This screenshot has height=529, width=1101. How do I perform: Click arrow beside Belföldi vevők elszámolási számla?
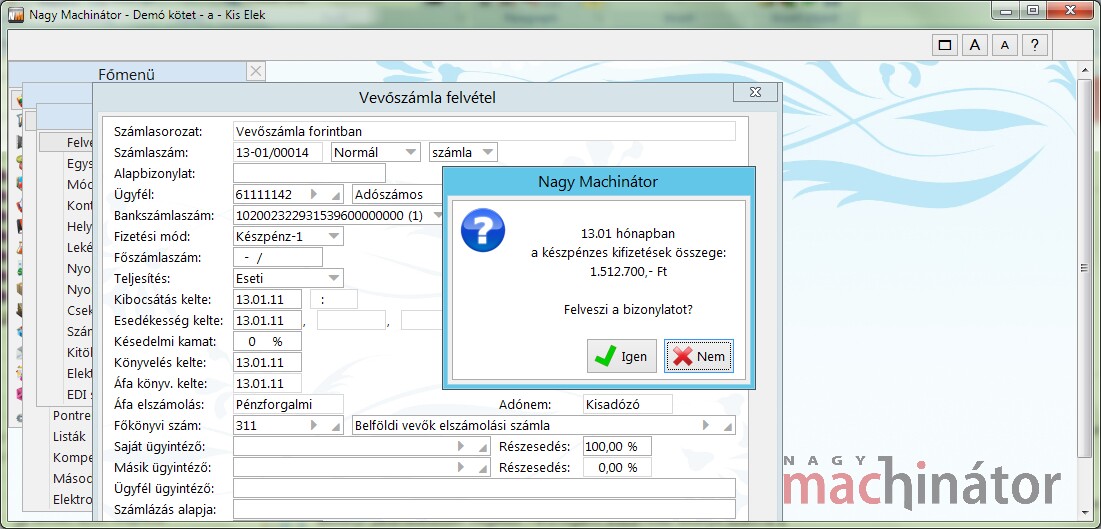pyautogui.click(x=706, y=425)
